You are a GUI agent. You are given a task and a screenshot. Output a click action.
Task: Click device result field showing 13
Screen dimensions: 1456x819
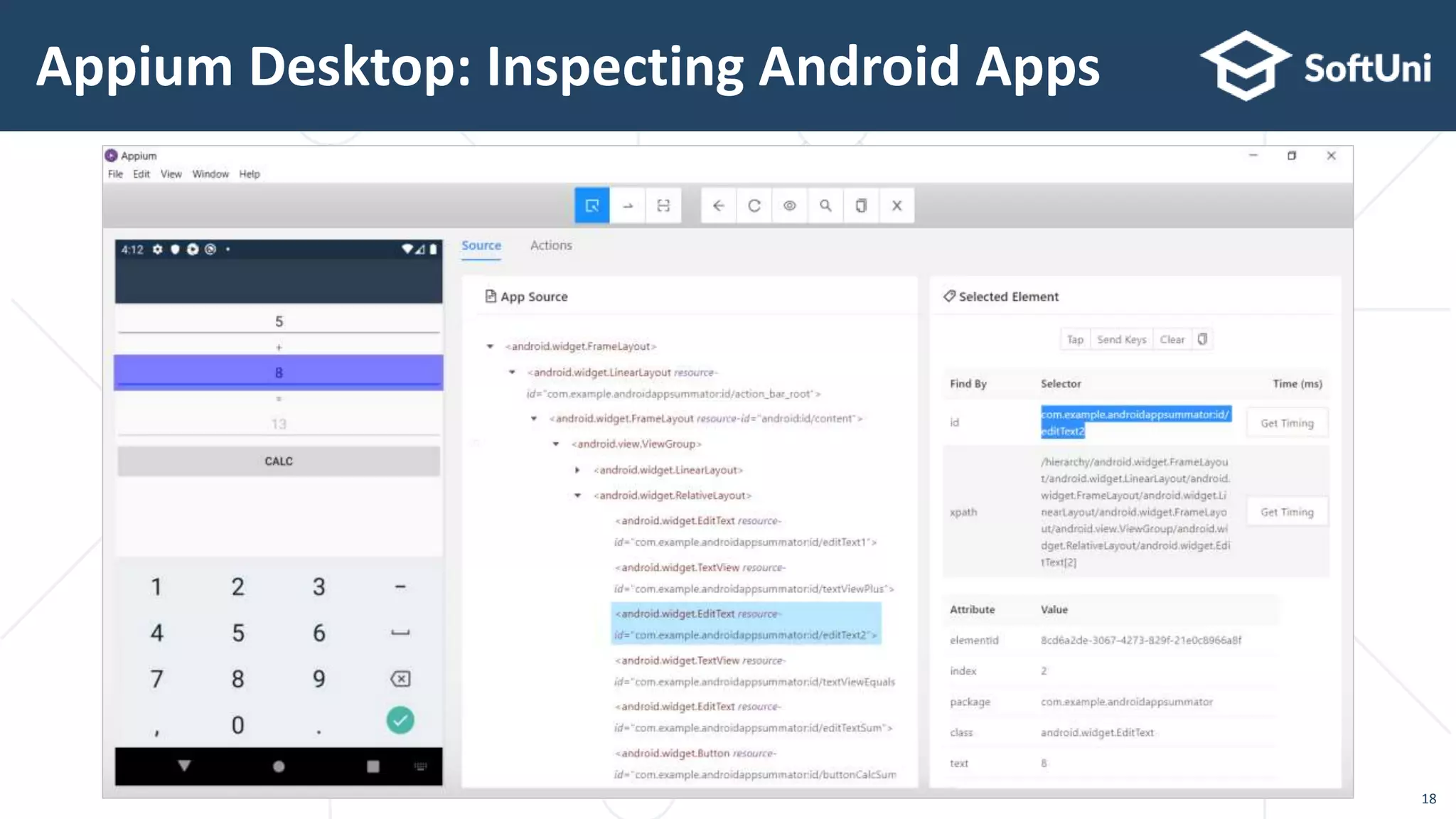[x=279, y=424]
